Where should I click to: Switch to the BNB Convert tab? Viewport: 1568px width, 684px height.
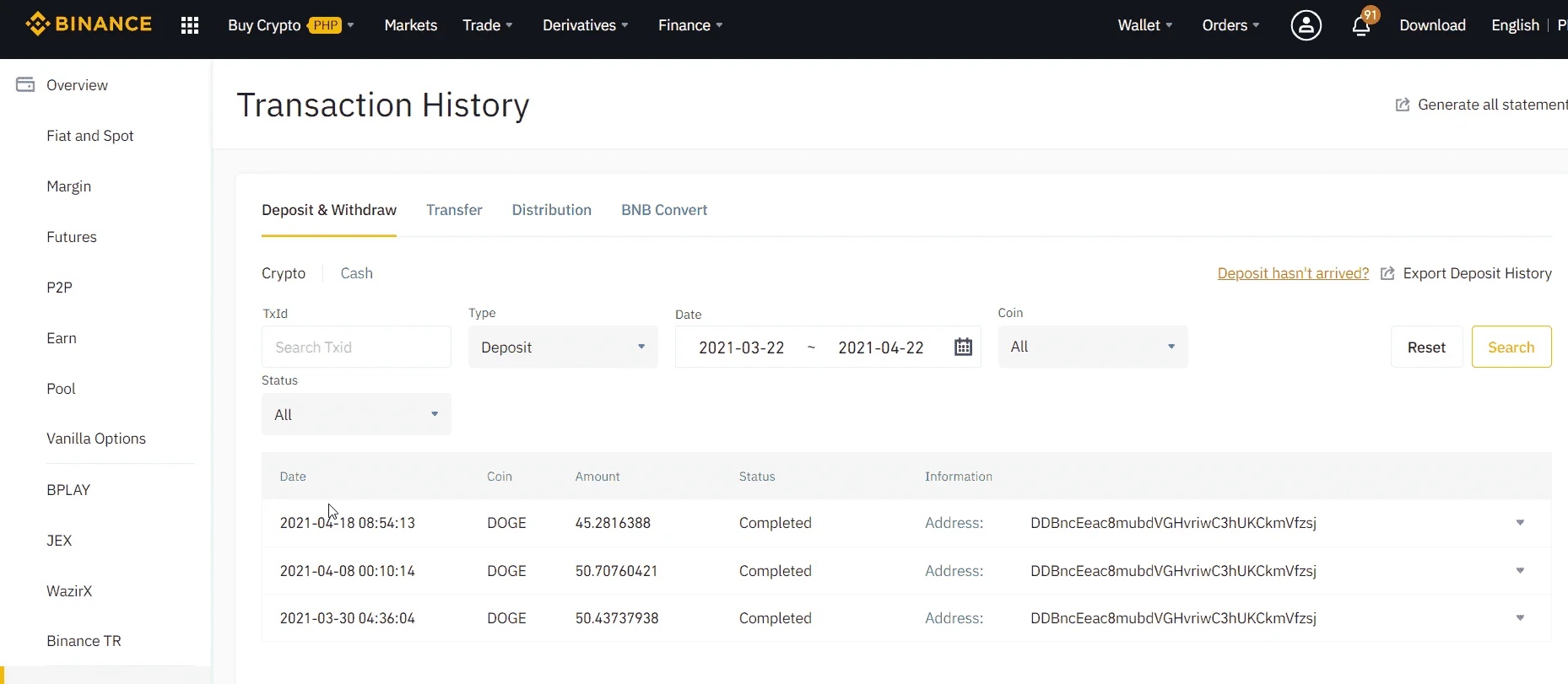tap(664, 210)
